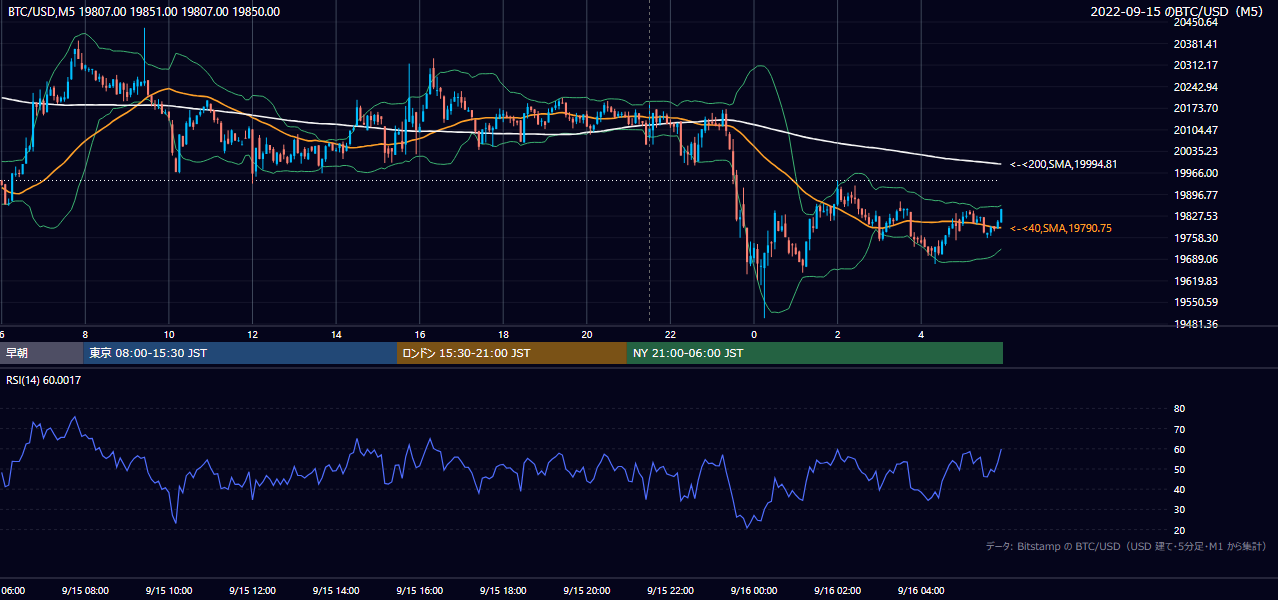The image size is (1278, 600).
Task: Click RSI axis level 40
Action: 1179,489
